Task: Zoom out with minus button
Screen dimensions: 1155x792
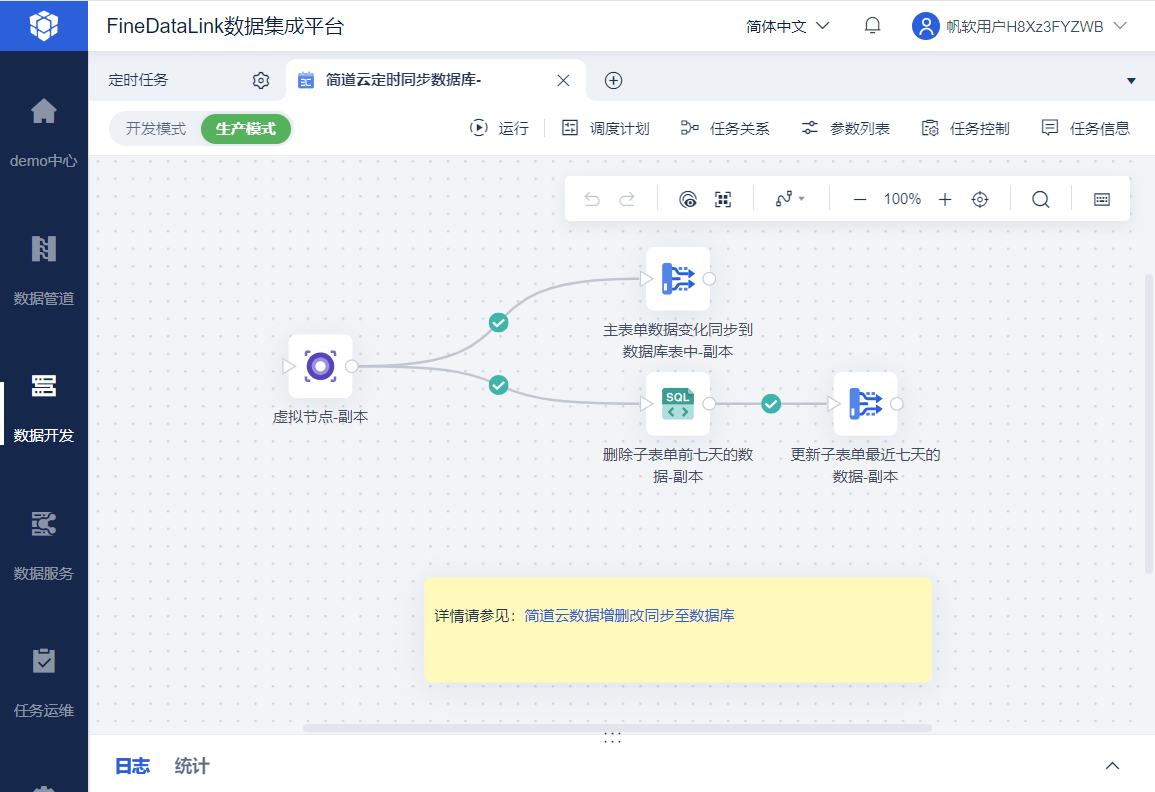Action: (860, 200)
